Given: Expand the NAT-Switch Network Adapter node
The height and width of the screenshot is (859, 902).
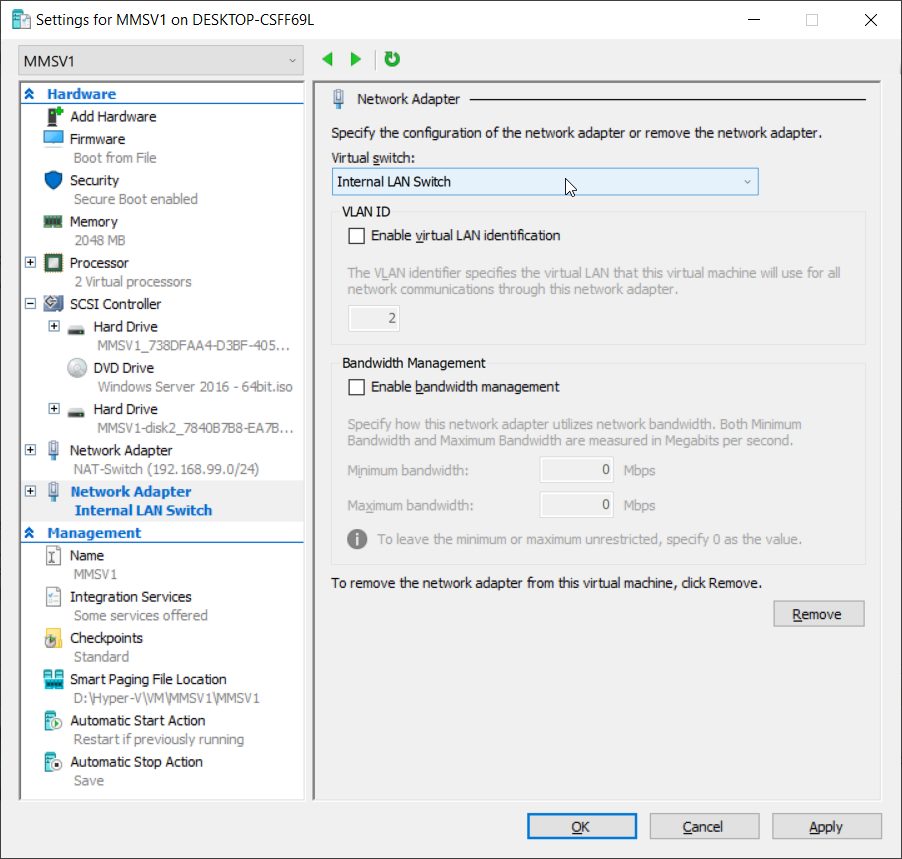Looking at the screenshot, I should click(x=30, y=450).
